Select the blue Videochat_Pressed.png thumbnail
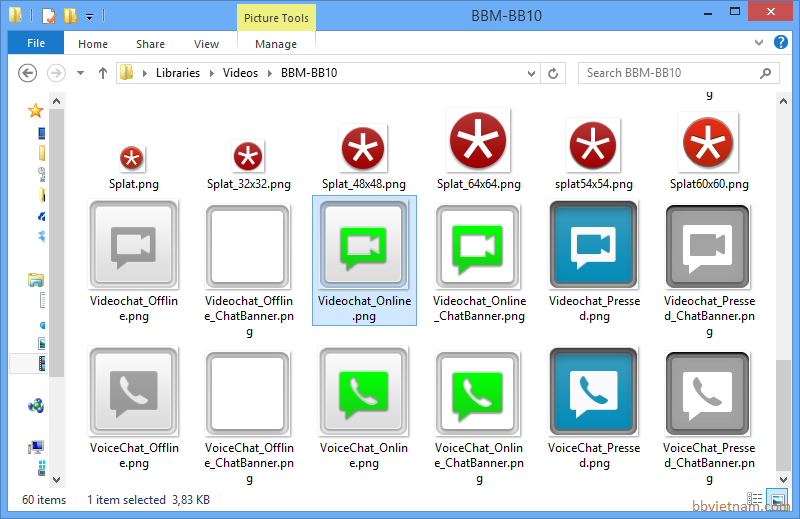 pyautogui.click(x=594, y=245)
